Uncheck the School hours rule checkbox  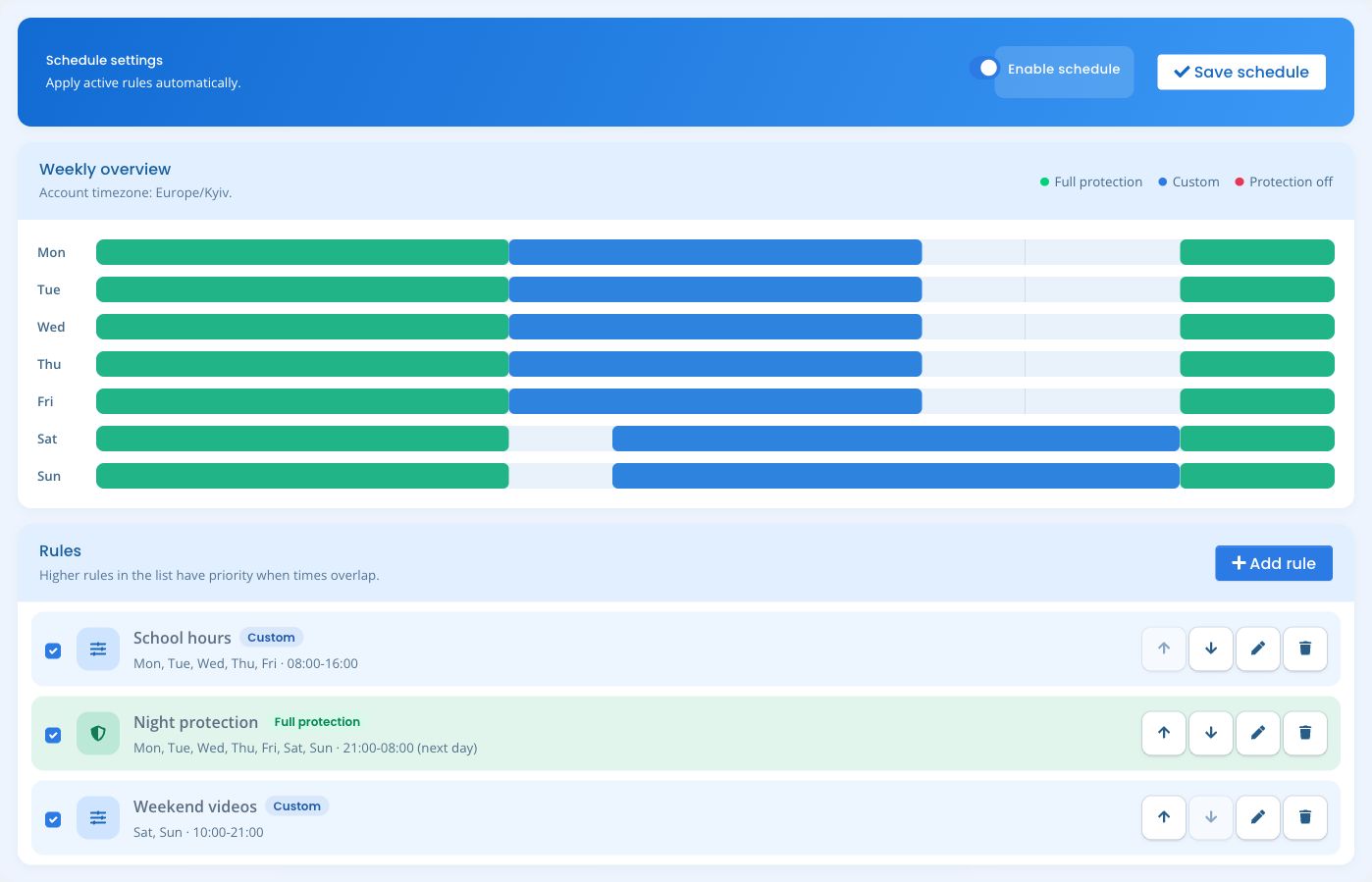(x=53, y=650)
